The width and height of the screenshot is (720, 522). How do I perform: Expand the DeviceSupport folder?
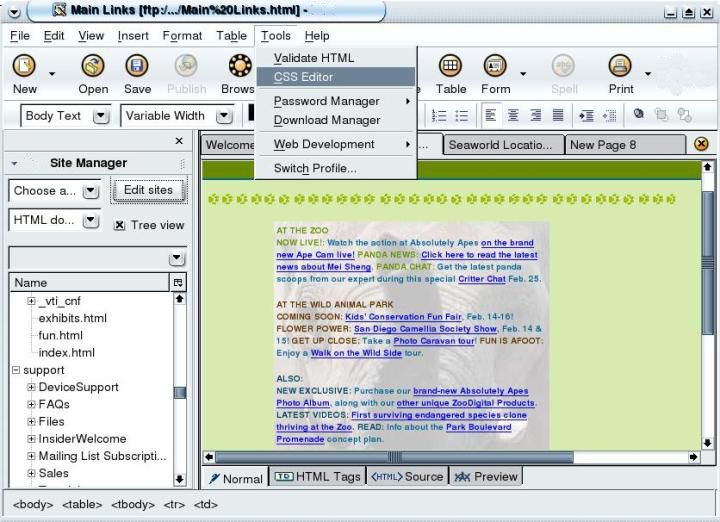click(x=31, y=387)
